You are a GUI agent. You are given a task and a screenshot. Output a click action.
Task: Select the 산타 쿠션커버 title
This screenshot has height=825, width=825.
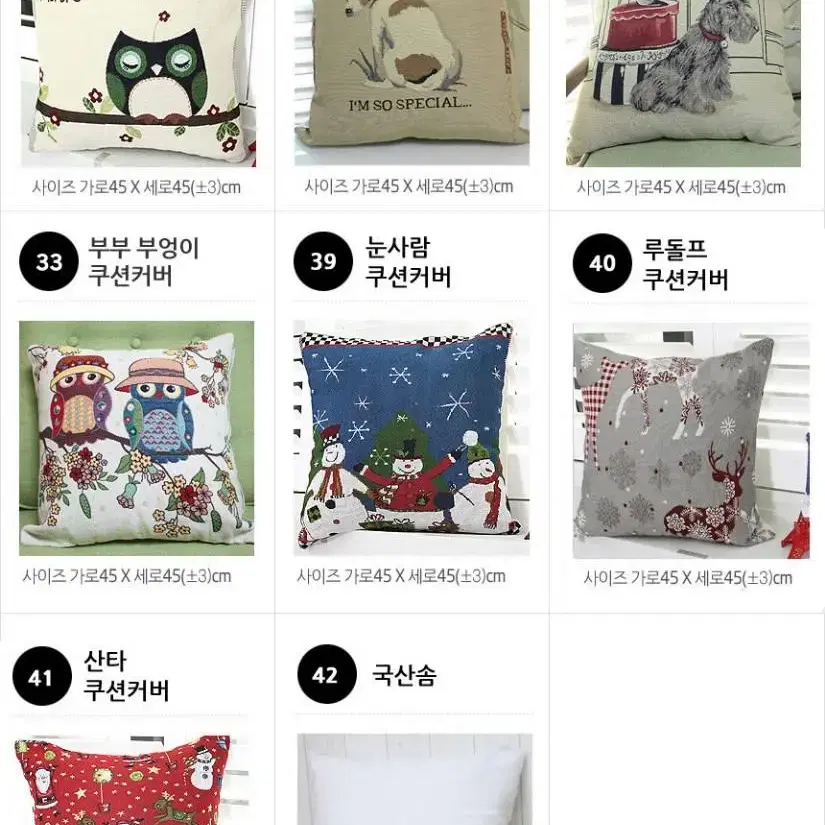pyautogui.click(x=126, y=676)
